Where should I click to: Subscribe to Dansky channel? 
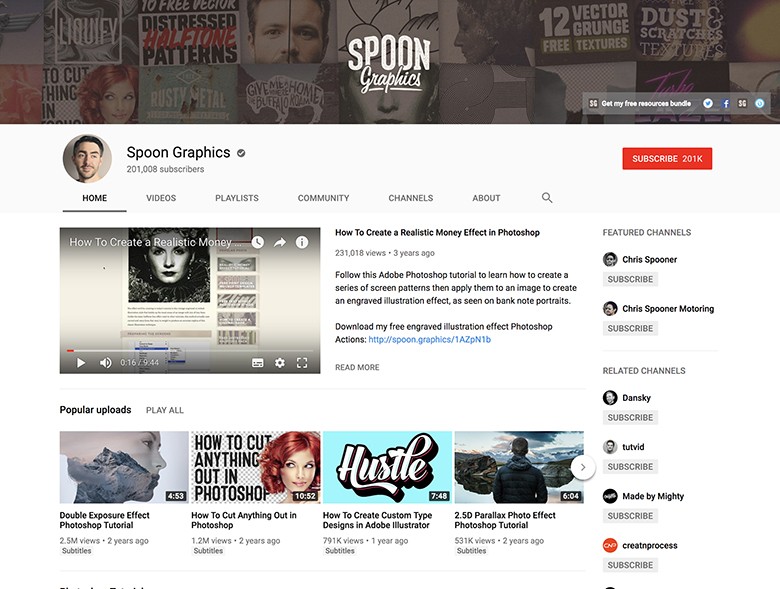630,417
